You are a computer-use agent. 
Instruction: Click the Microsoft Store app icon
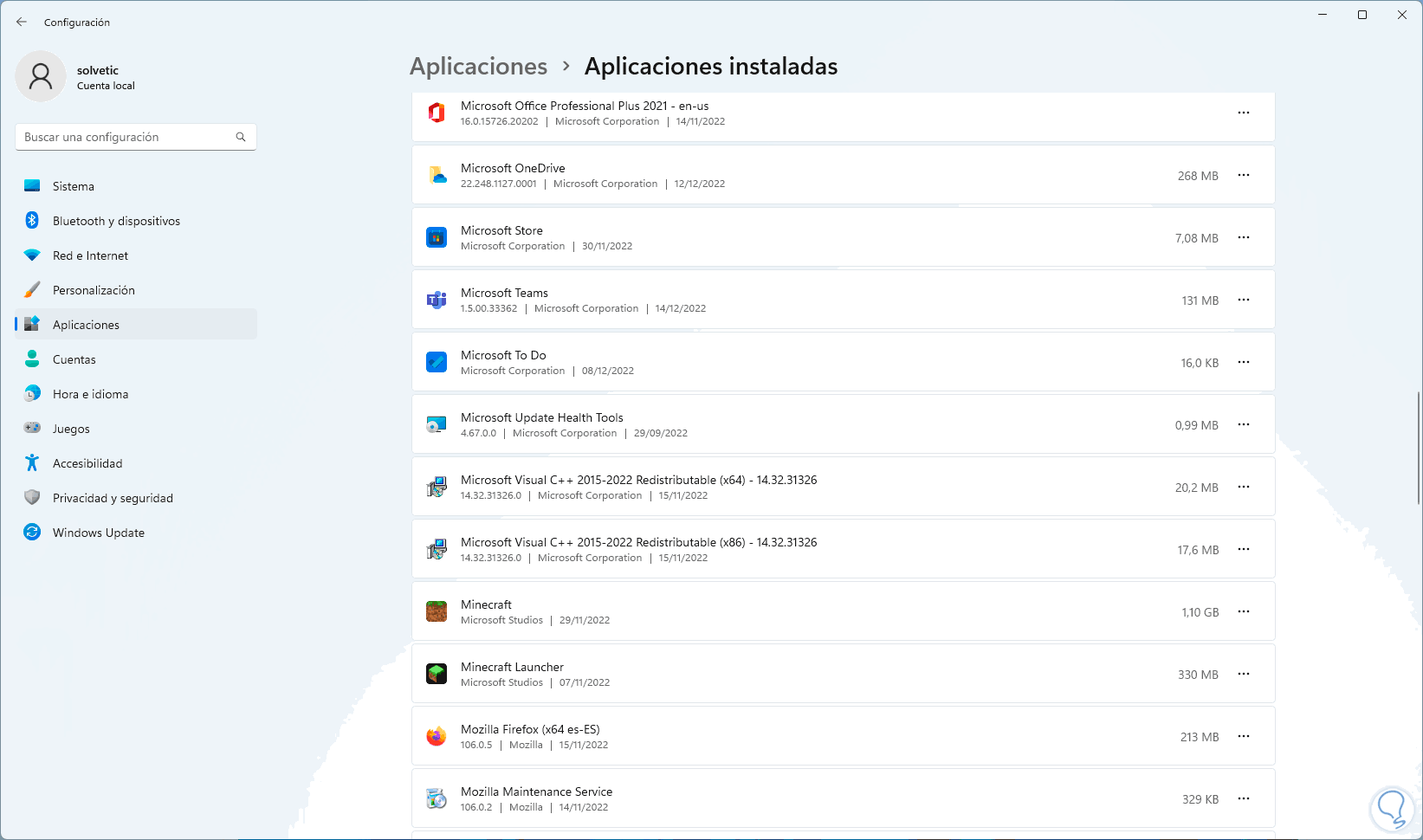(437, 237)
